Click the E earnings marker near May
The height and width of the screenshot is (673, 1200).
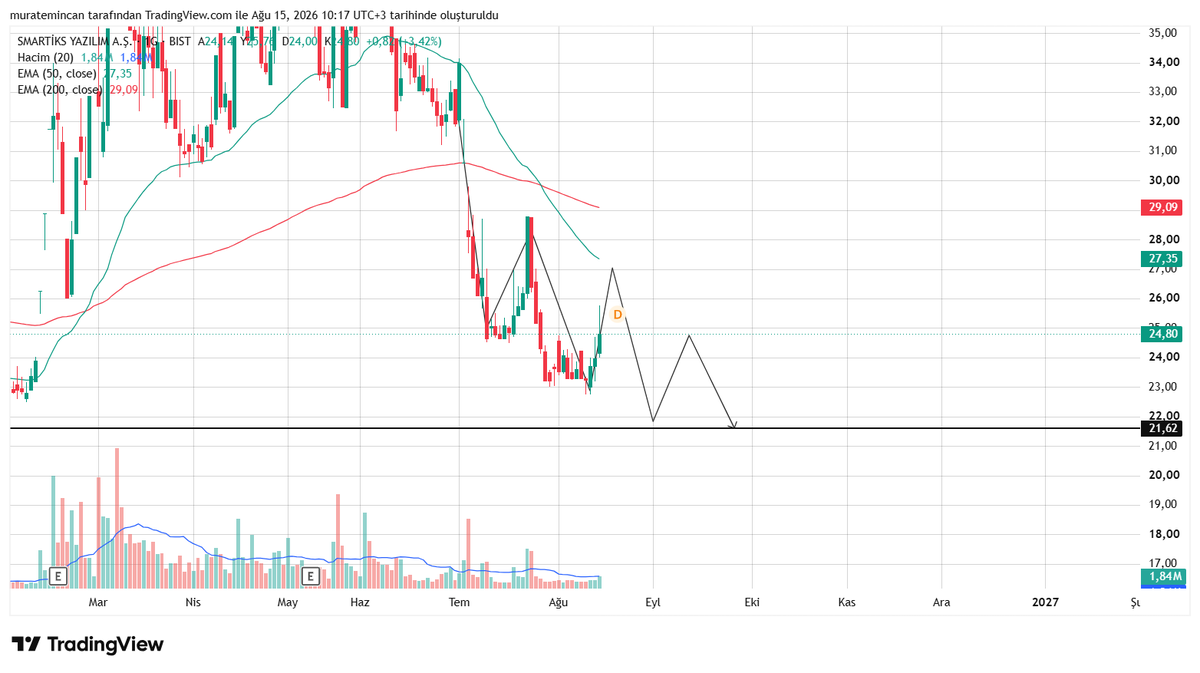[x=310, y=576]
